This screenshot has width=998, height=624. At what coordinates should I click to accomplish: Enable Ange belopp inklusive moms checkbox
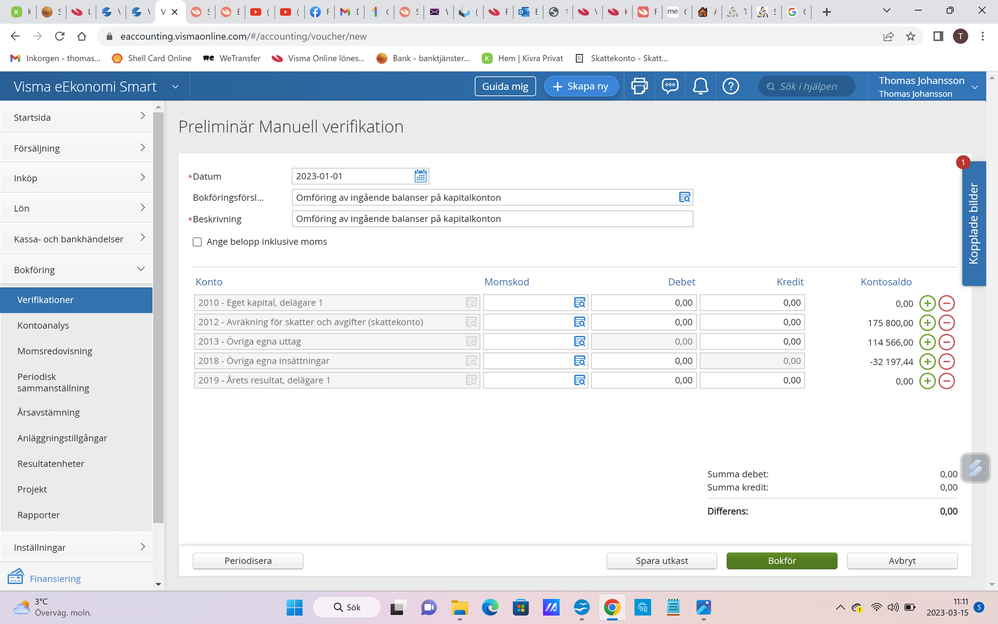(197, 242)
